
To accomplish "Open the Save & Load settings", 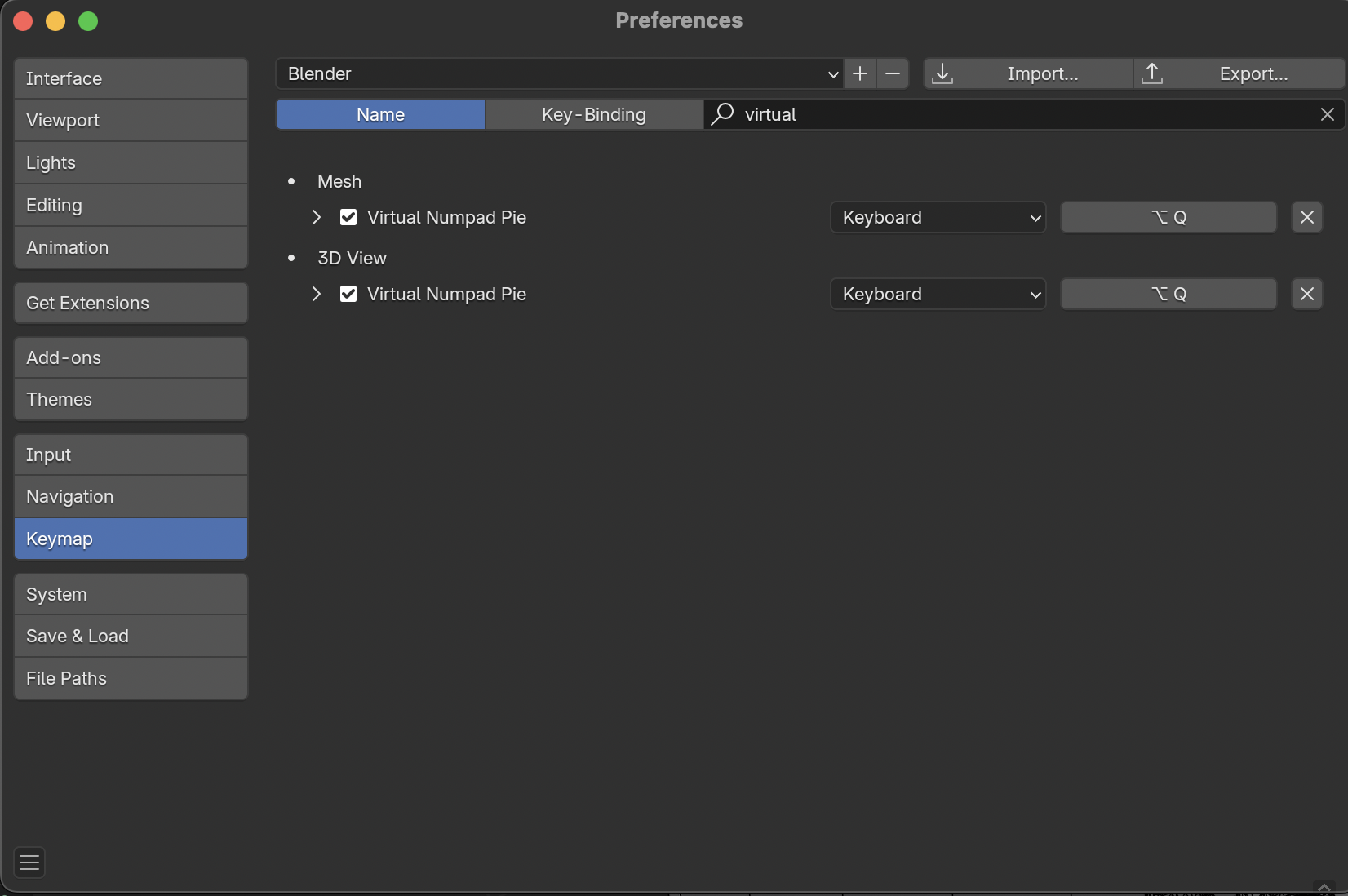I will click(x=130, y=636).
